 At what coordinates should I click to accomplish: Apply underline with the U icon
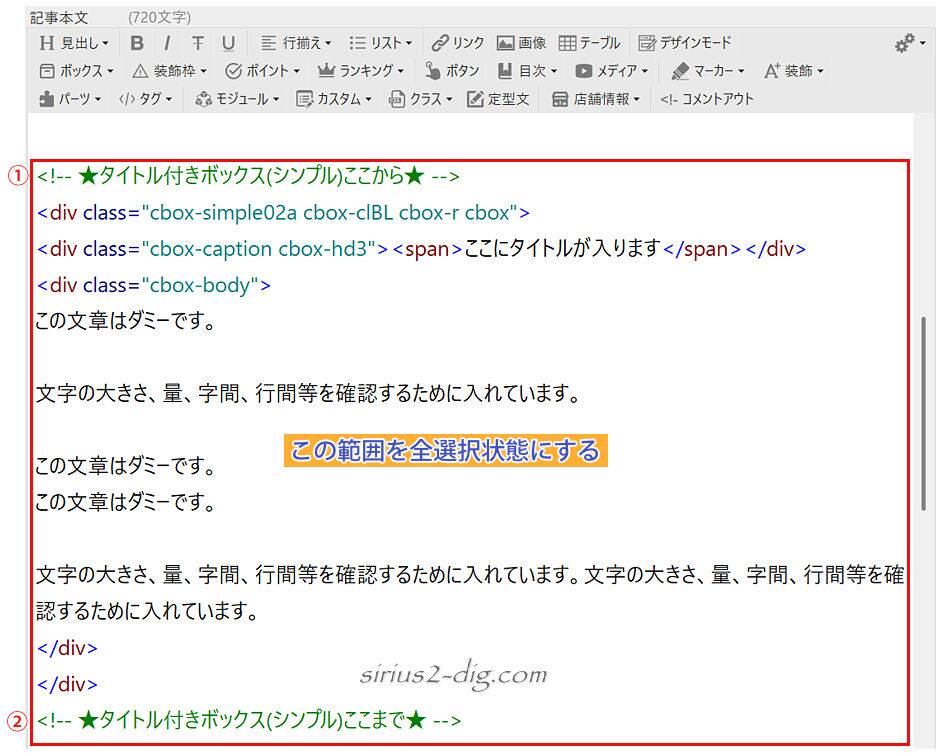[x=228, y=43]
